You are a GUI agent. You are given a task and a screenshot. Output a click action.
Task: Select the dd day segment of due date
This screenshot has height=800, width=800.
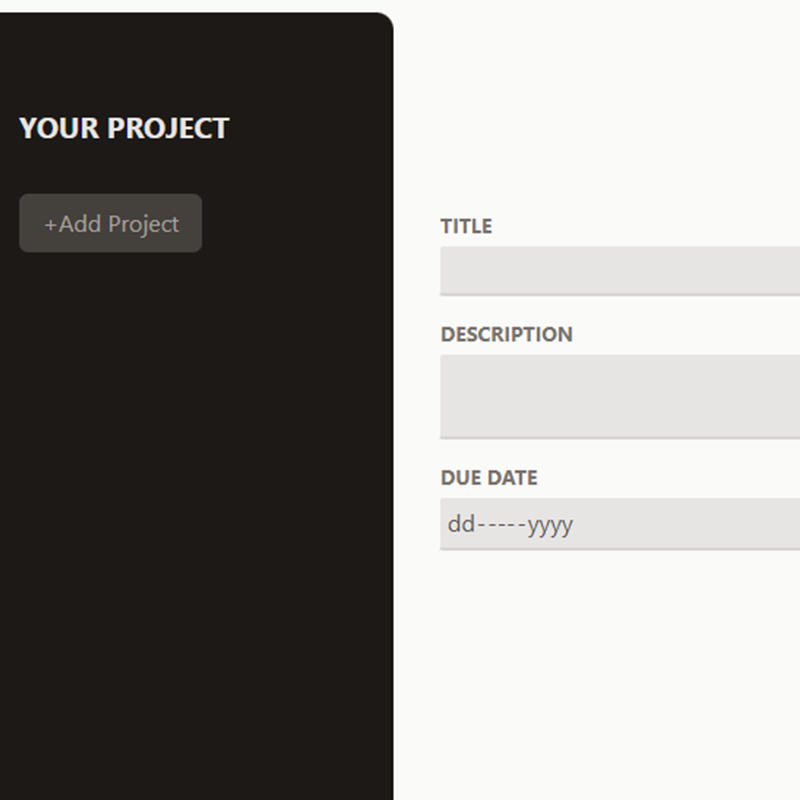(x=460, y=524)
